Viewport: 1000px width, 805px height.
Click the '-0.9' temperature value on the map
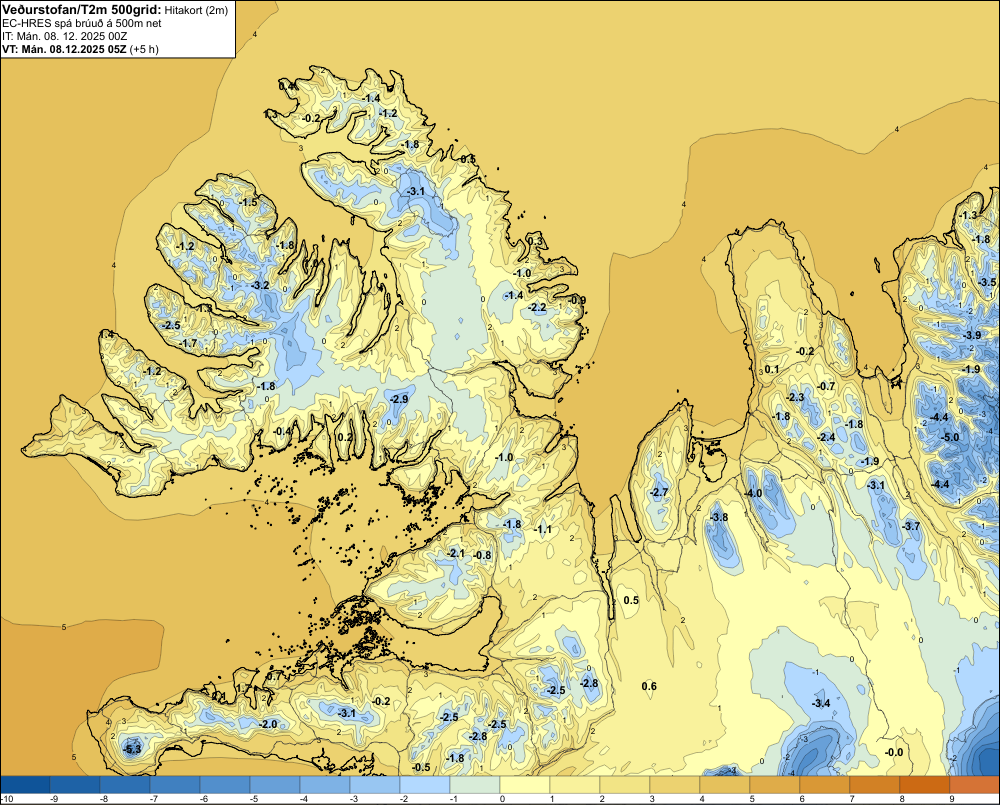[577, 300]
